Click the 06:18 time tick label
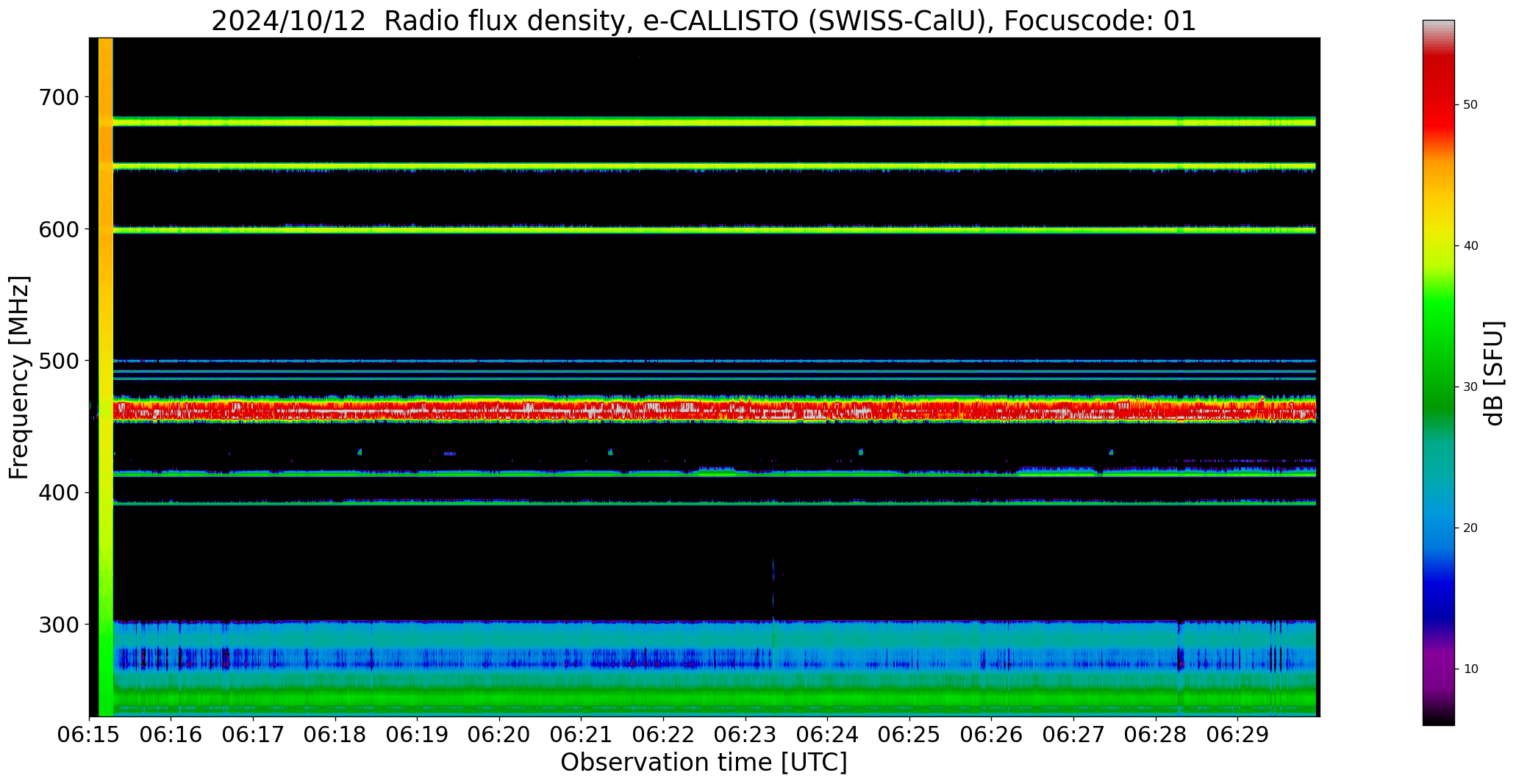 (335, 734)
